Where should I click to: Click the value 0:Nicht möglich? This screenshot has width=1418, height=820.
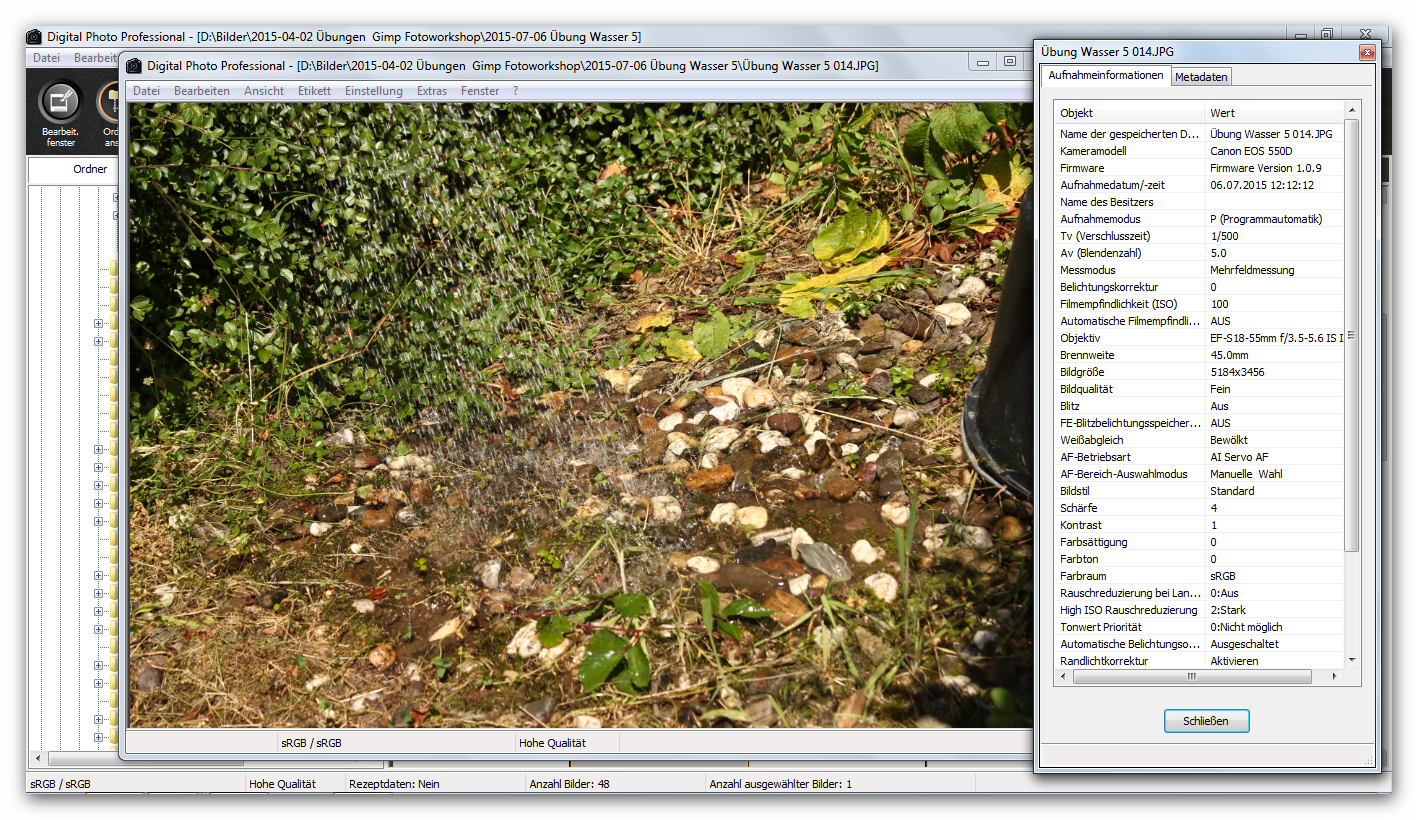pos(1246,627)
